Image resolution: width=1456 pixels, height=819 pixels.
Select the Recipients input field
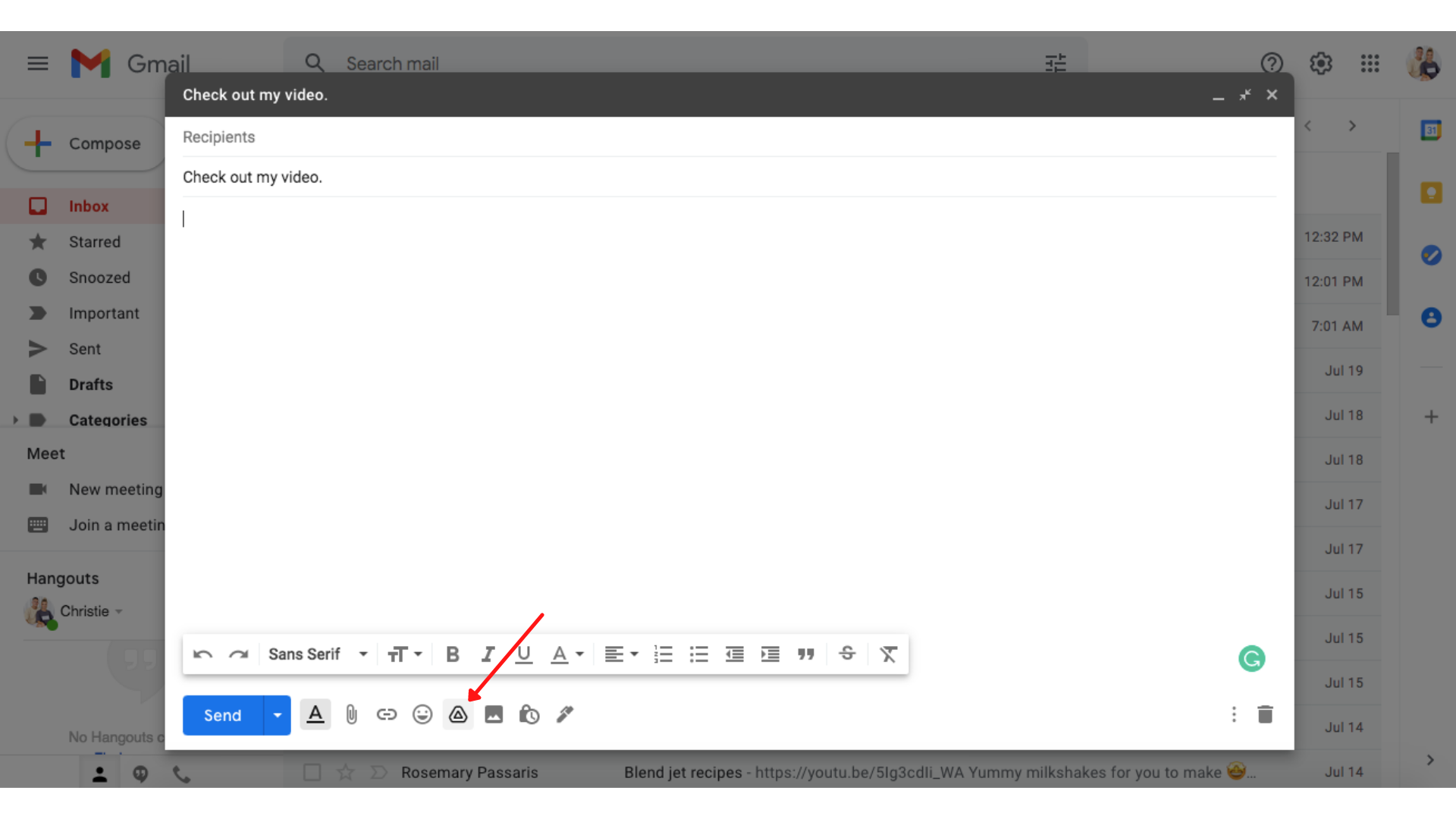tap(727, 137)
